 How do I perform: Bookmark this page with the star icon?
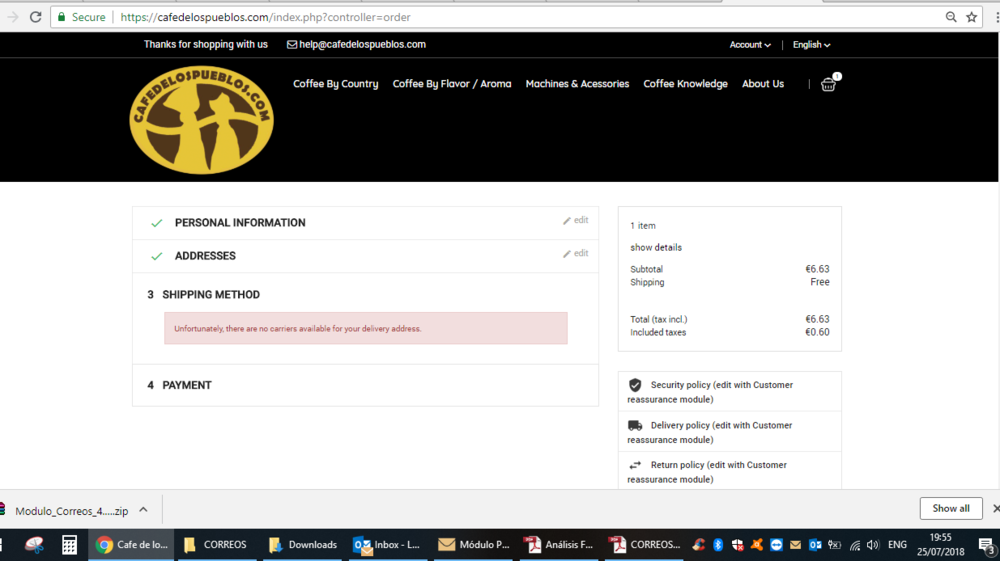[971, 17]
